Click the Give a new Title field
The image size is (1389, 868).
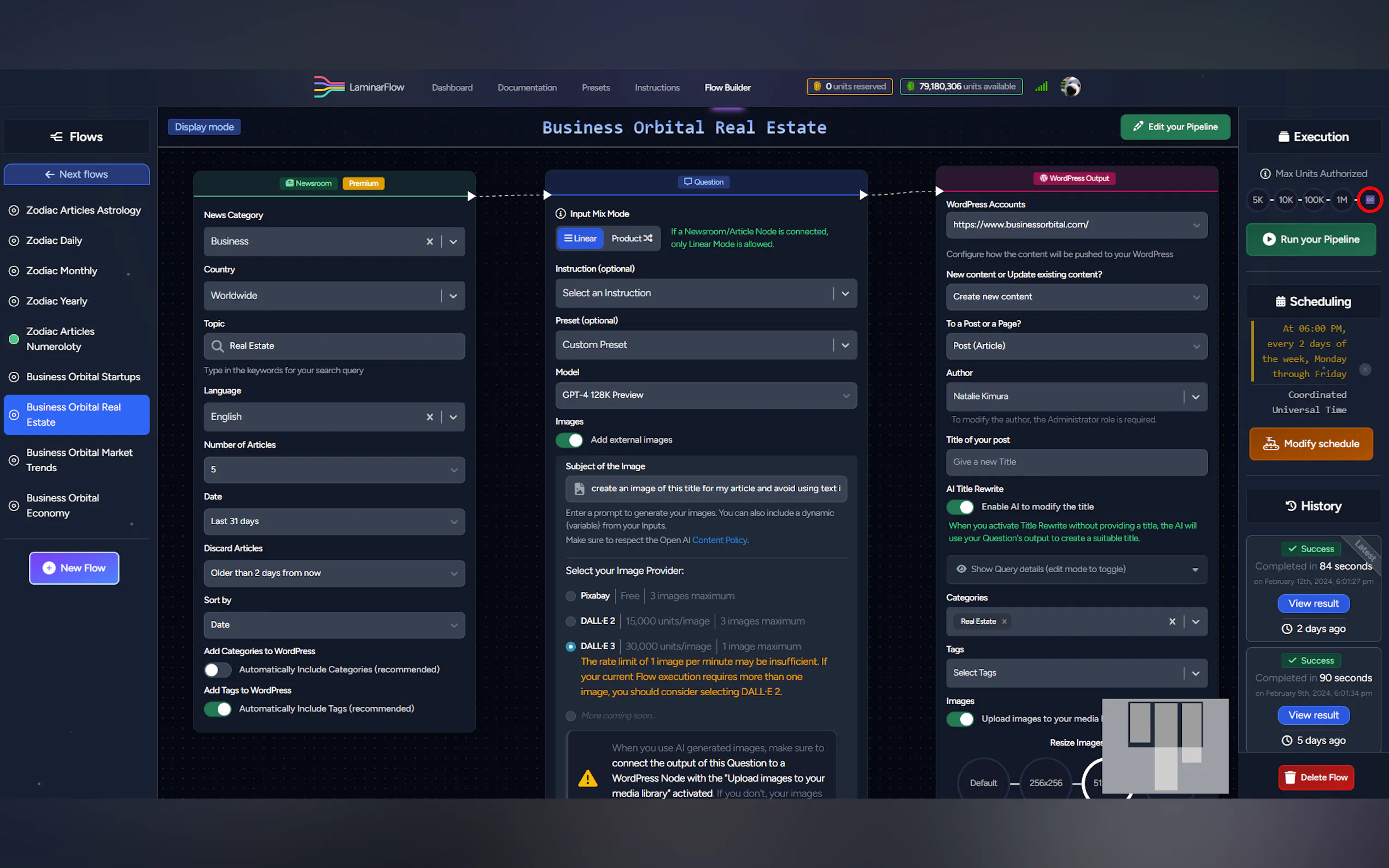coord(1076,462)
